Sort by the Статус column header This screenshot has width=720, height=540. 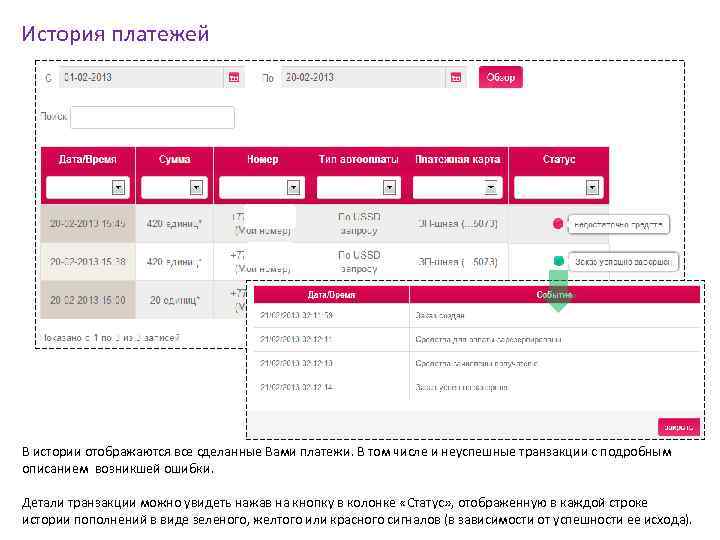pos(559,159)
